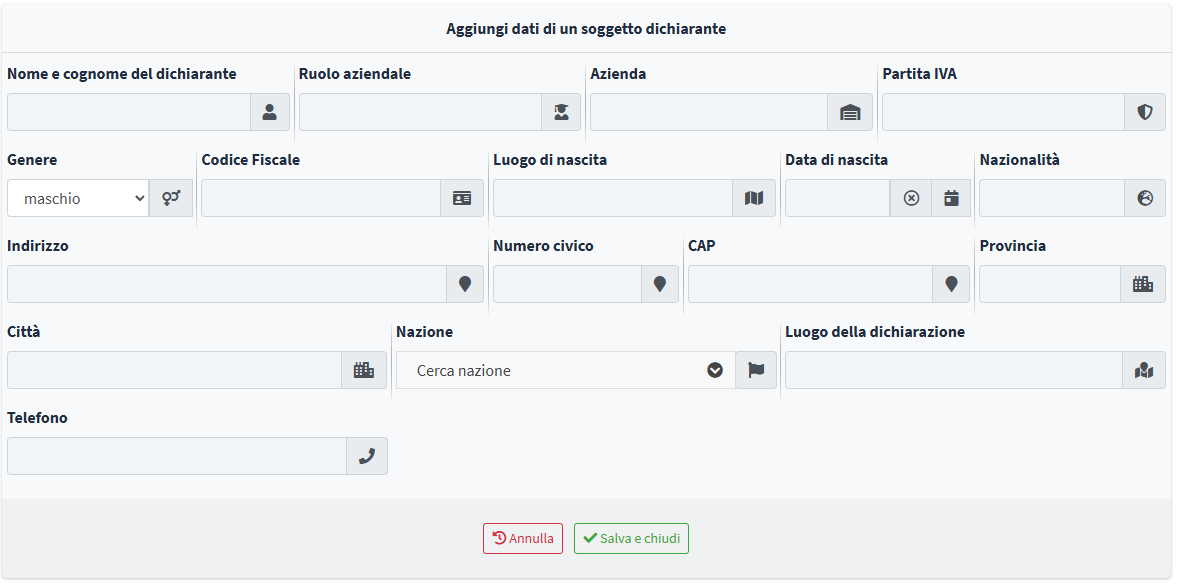Click the warehouse icon beside the Azienda field
Viewport: 1178px width, 585px height.
pos(850,113)
